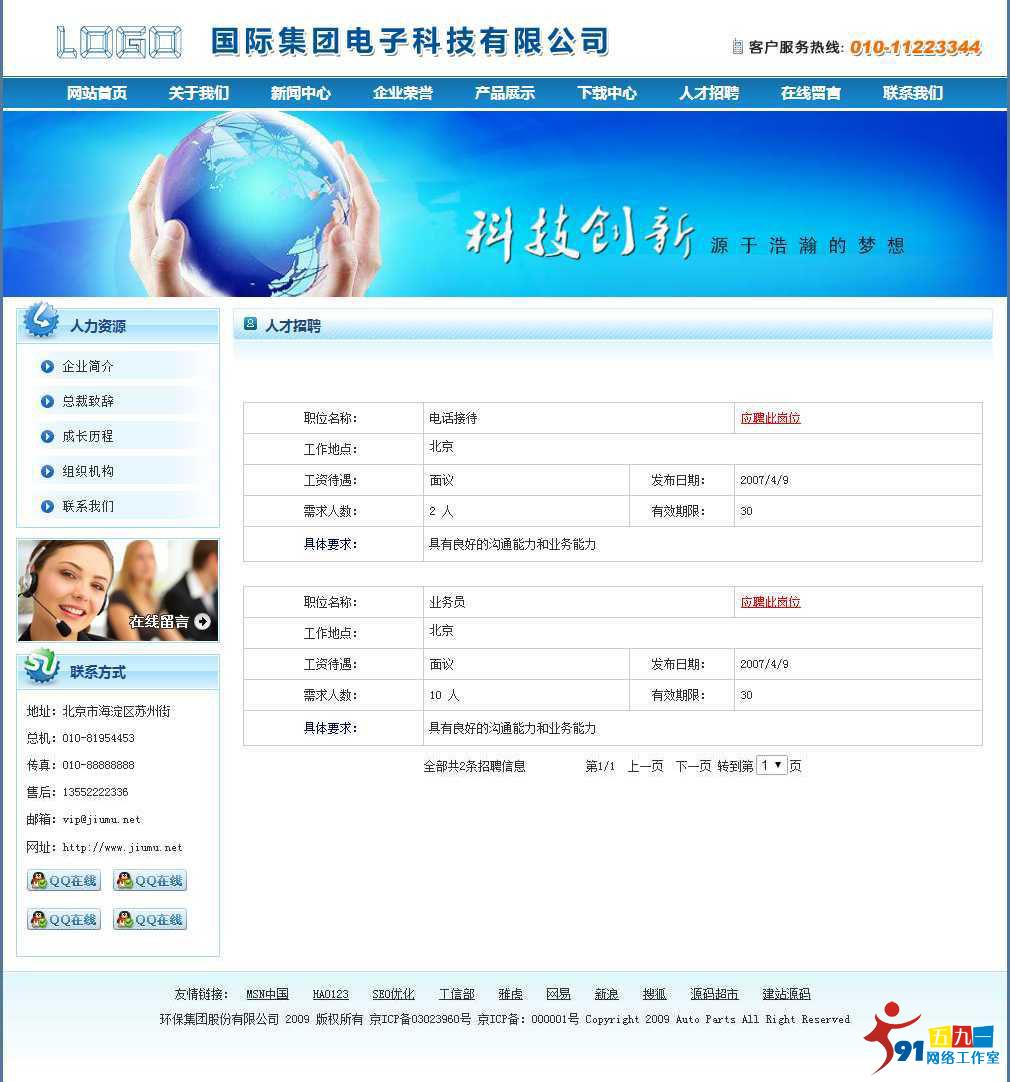
Task: Click the bullet arrow before 组织机构
Action: (x=47, y=471)
